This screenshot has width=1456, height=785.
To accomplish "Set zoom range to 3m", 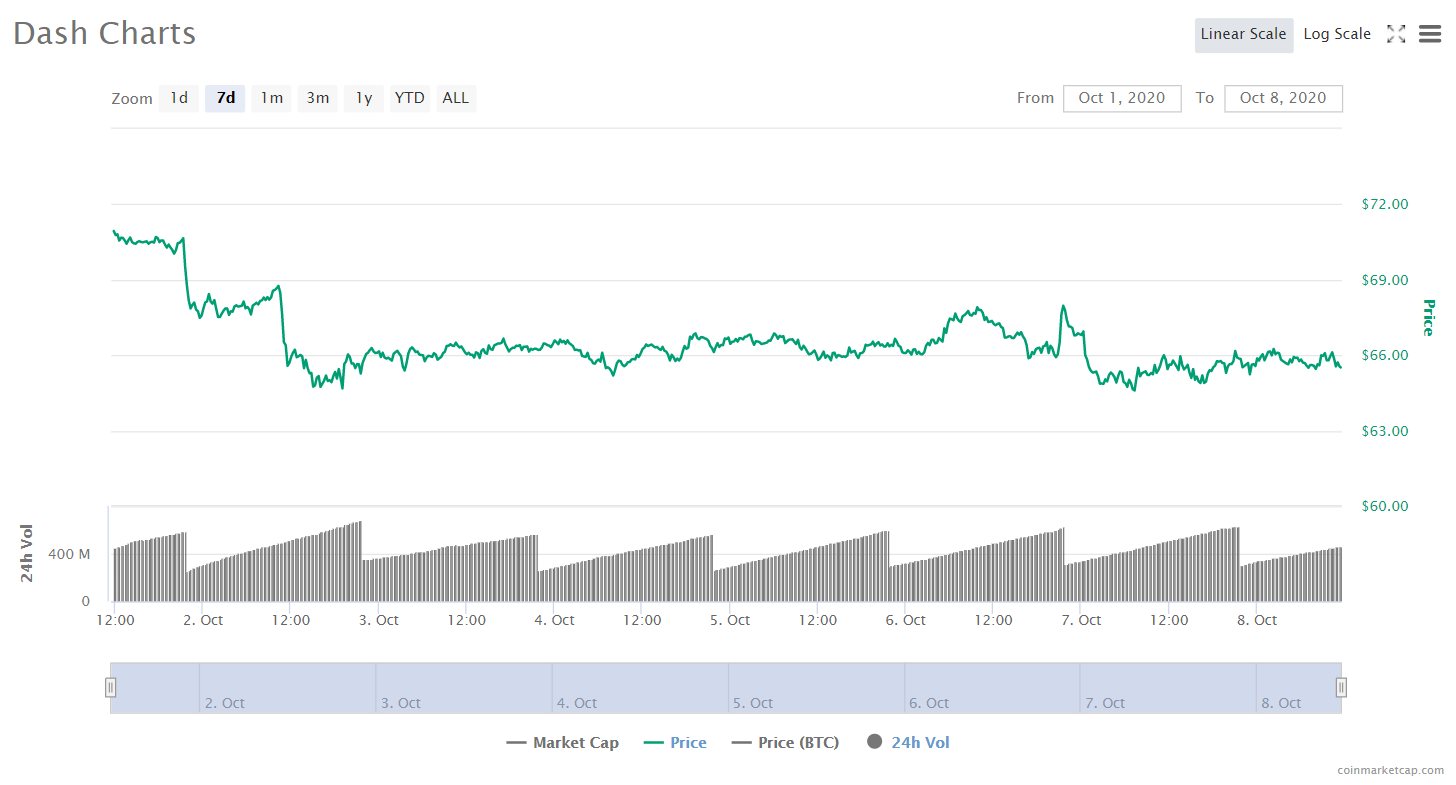I will [x=318, y=98].
